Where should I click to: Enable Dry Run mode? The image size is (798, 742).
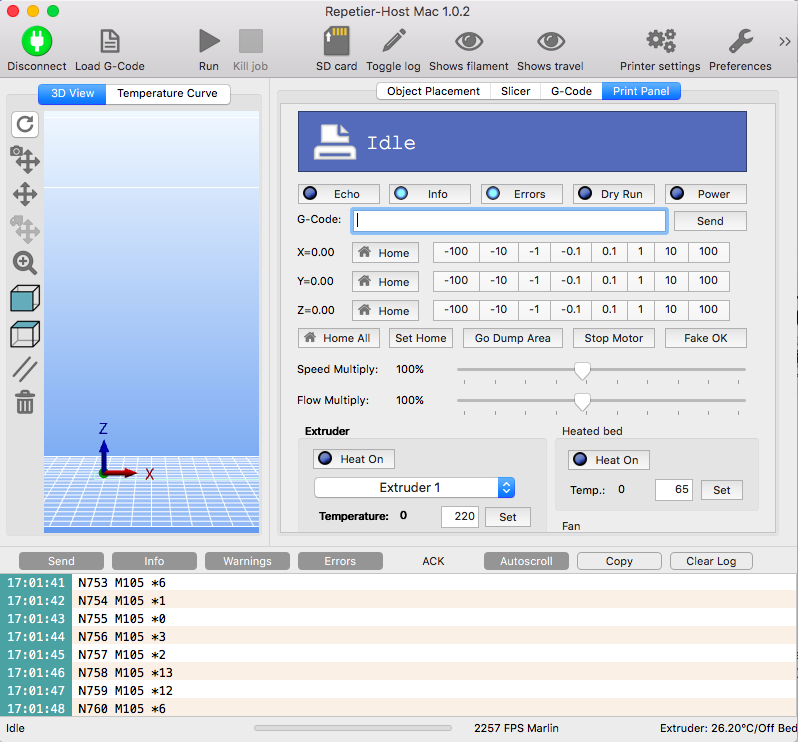[614, 194]
